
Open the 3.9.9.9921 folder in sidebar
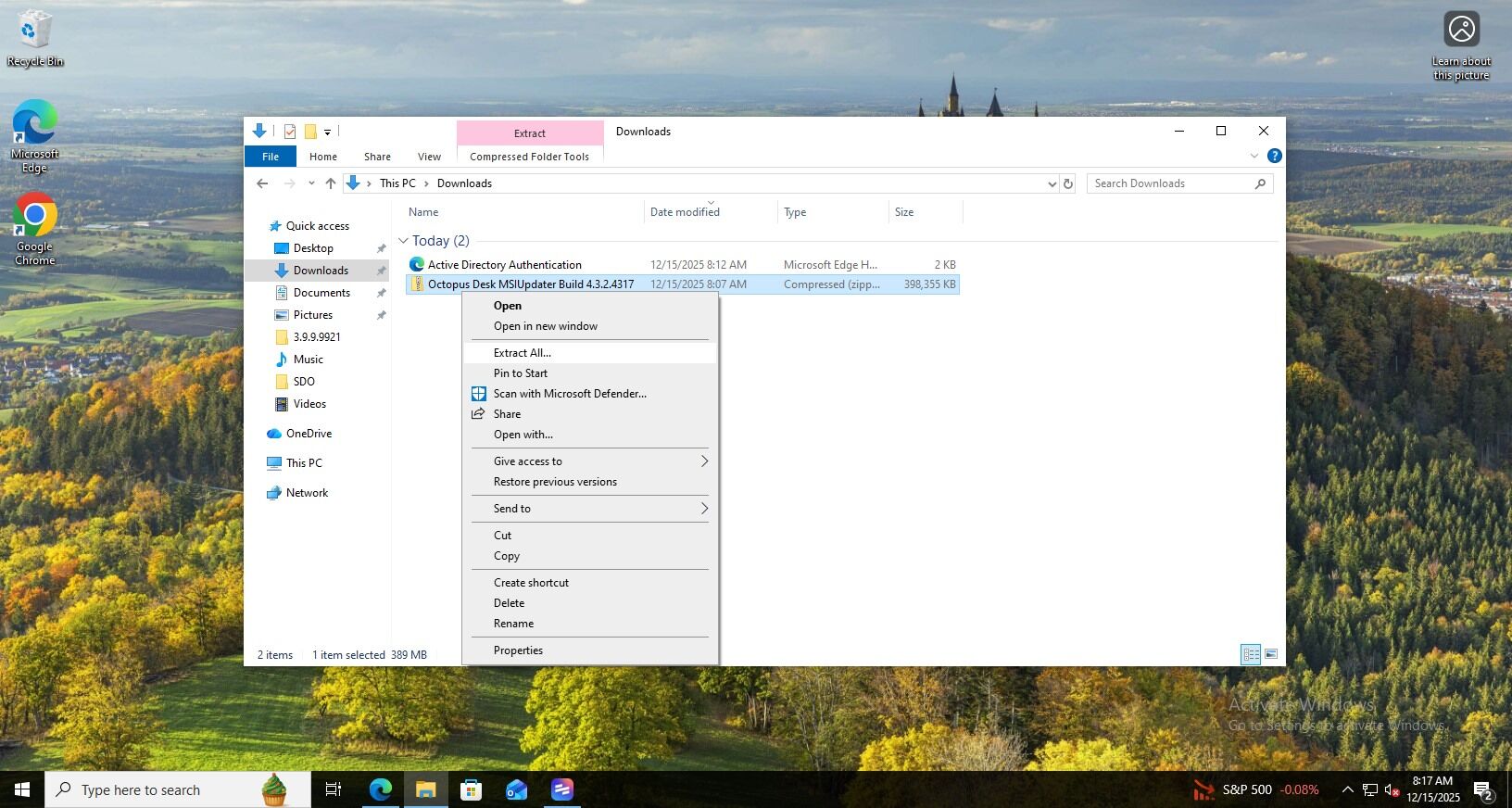click(317, 337)
